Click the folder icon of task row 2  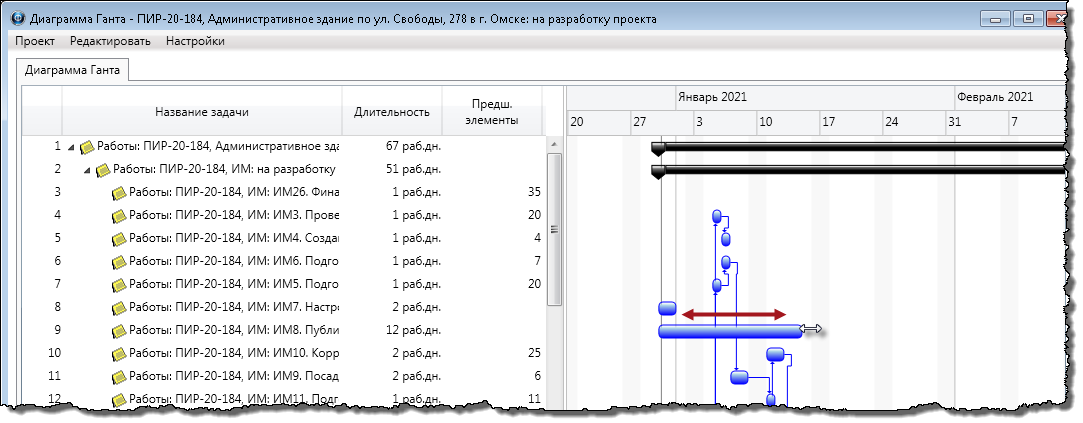click(x=103, y=169)
